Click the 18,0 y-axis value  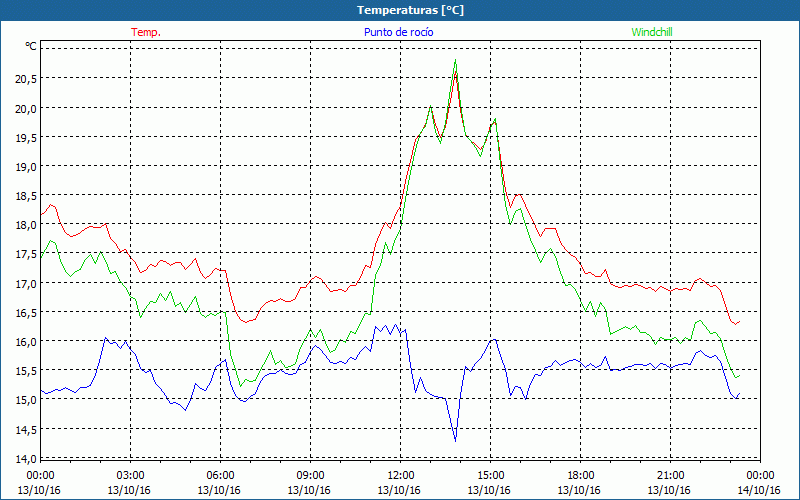click(x=24, y=224)
